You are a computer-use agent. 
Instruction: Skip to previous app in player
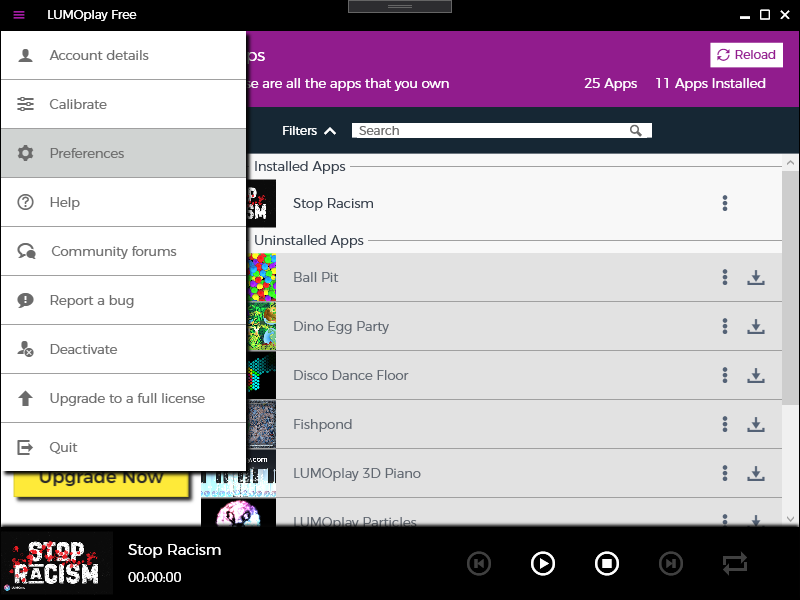pyautogui.click(x=479, y=563)
